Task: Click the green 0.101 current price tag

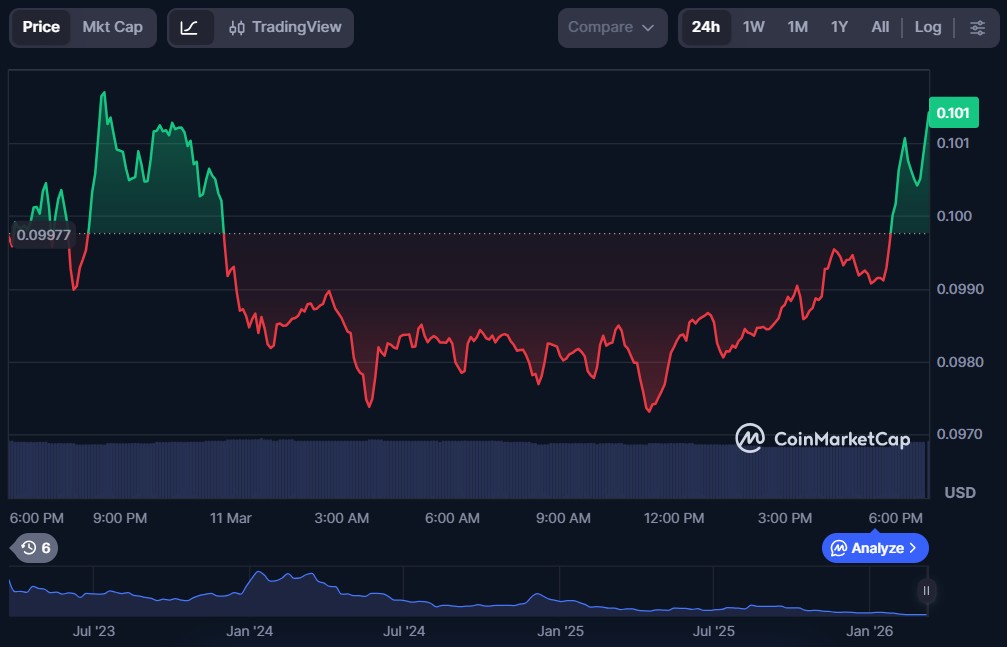Action: click(x=953, y=113)
